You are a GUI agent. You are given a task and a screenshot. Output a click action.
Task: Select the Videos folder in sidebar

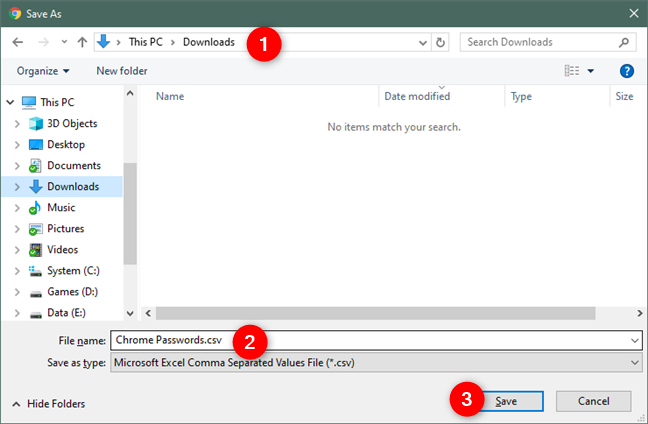(62, 249)
